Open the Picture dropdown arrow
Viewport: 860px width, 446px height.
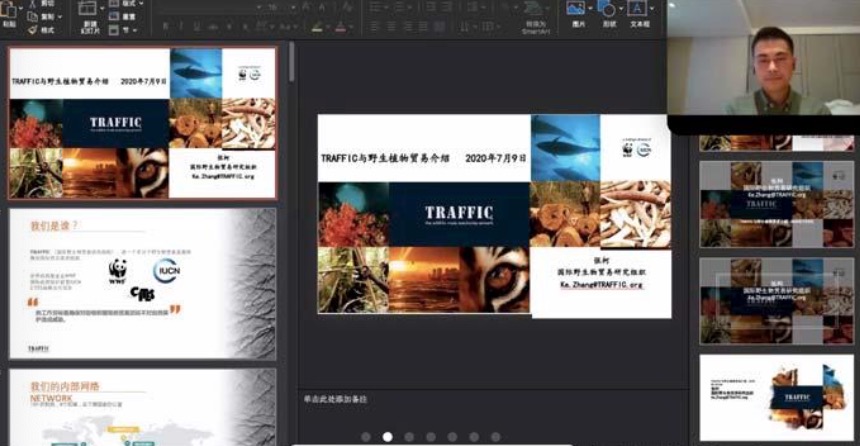590,9
